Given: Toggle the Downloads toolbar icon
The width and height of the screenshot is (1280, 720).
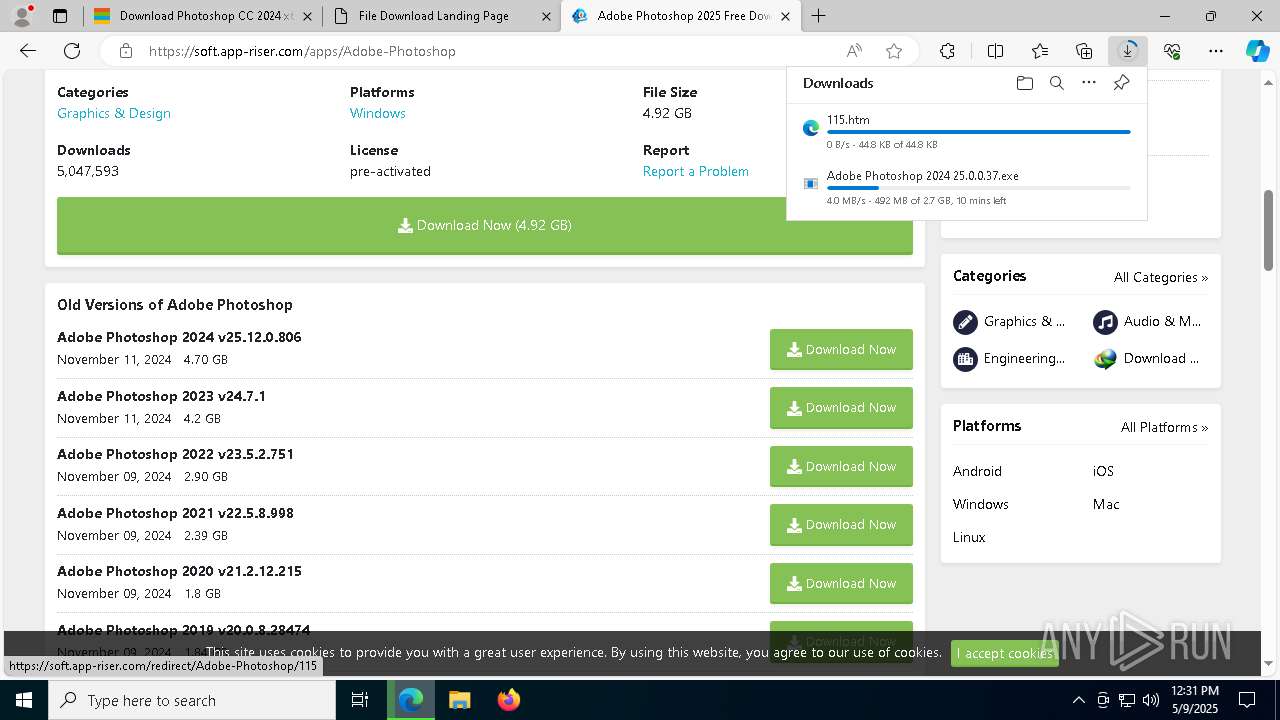Looking at the screenshot, I should [1128, 51].
